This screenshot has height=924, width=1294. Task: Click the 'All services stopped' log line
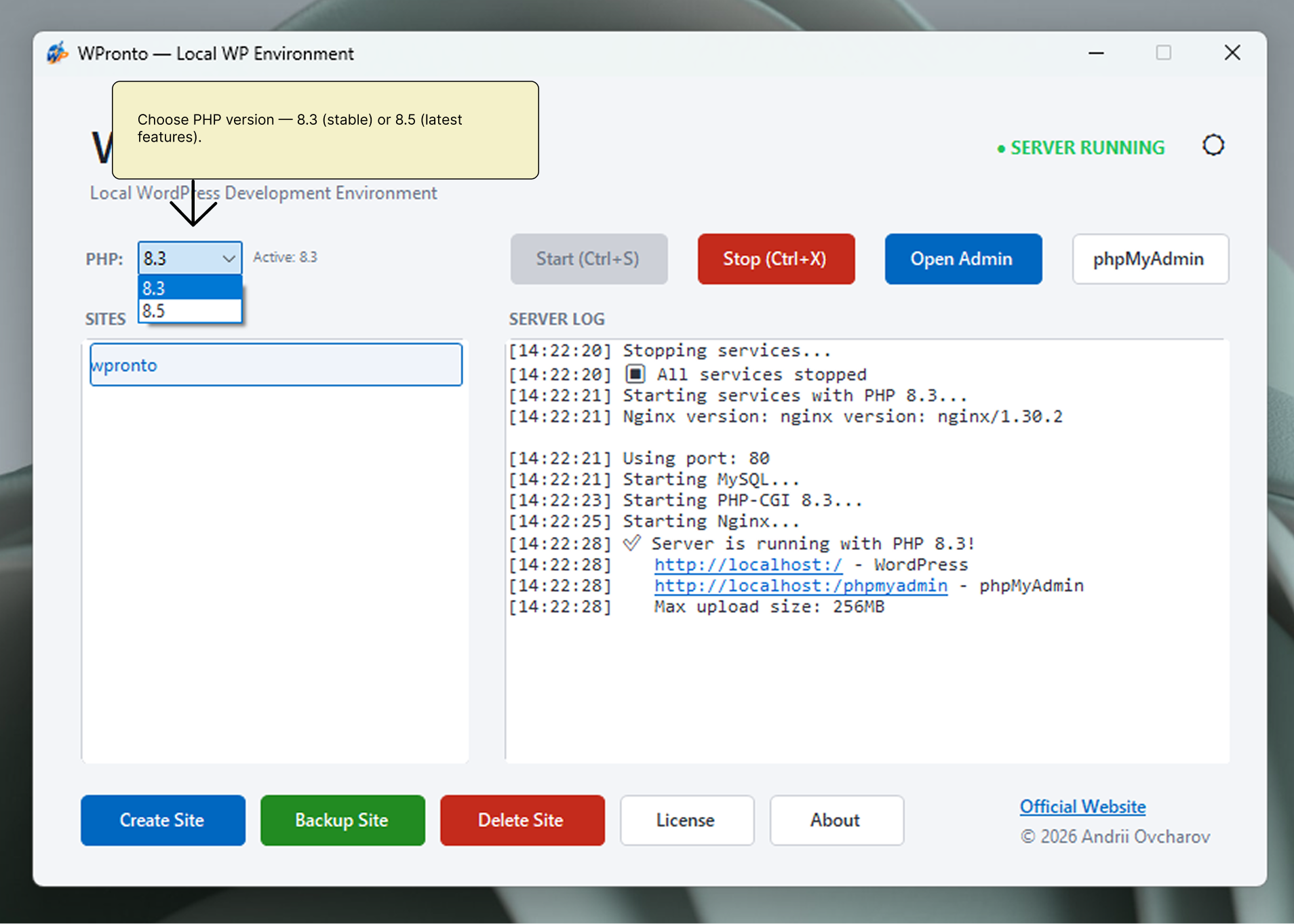coord(688,374)
